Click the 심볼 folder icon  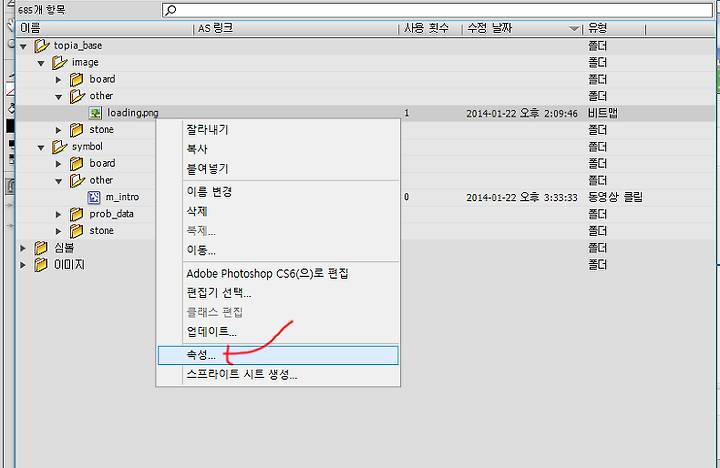41,248
